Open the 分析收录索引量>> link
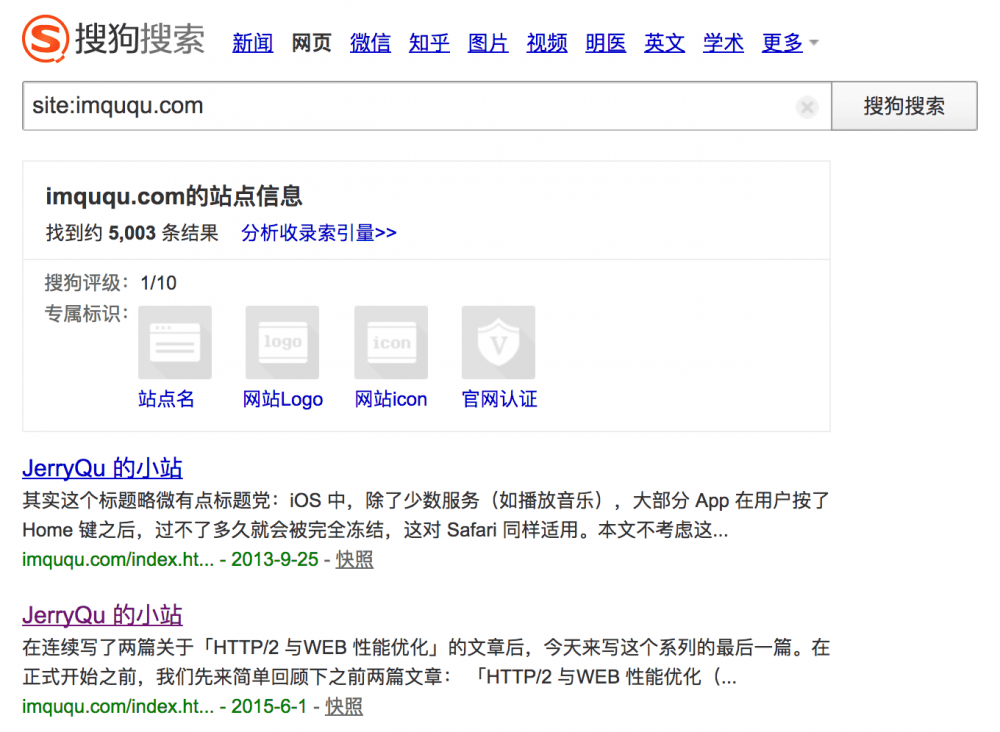 pyautogui.click(x=319, y=233)
